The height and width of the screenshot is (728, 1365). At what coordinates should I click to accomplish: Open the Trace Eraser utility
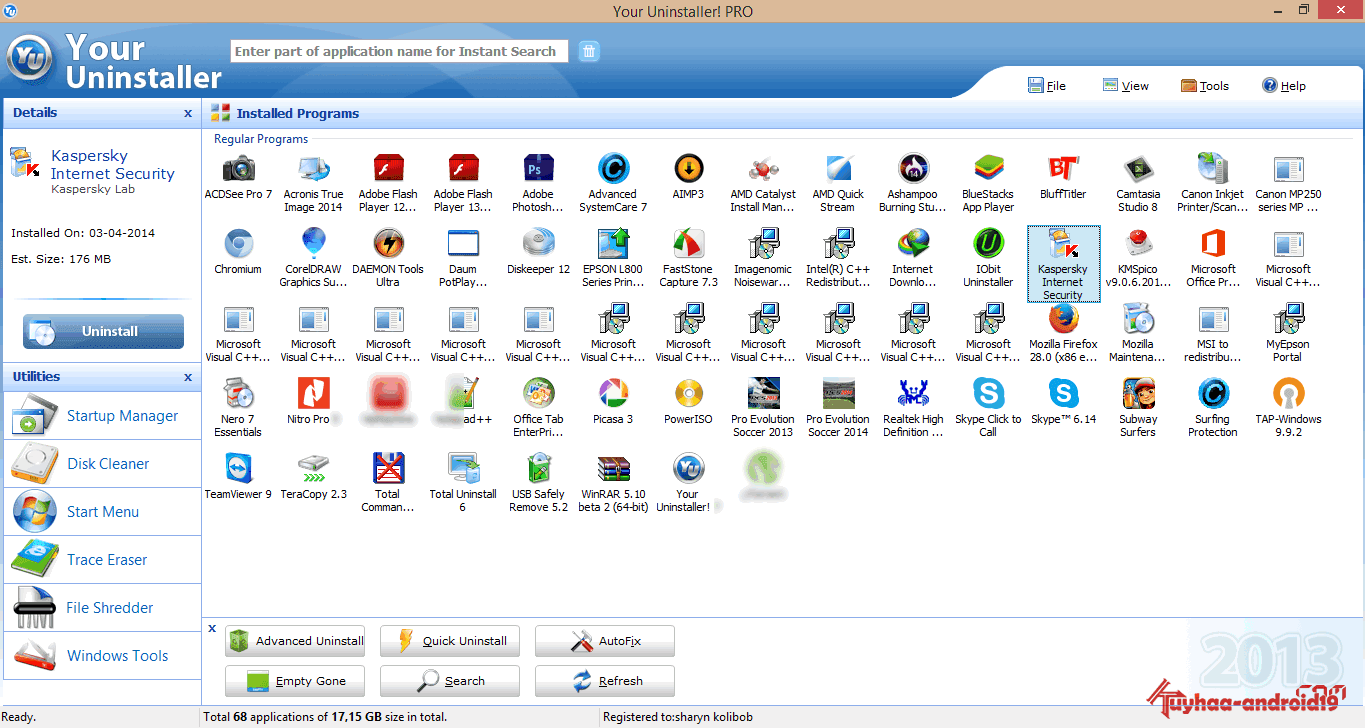[101, 560]
